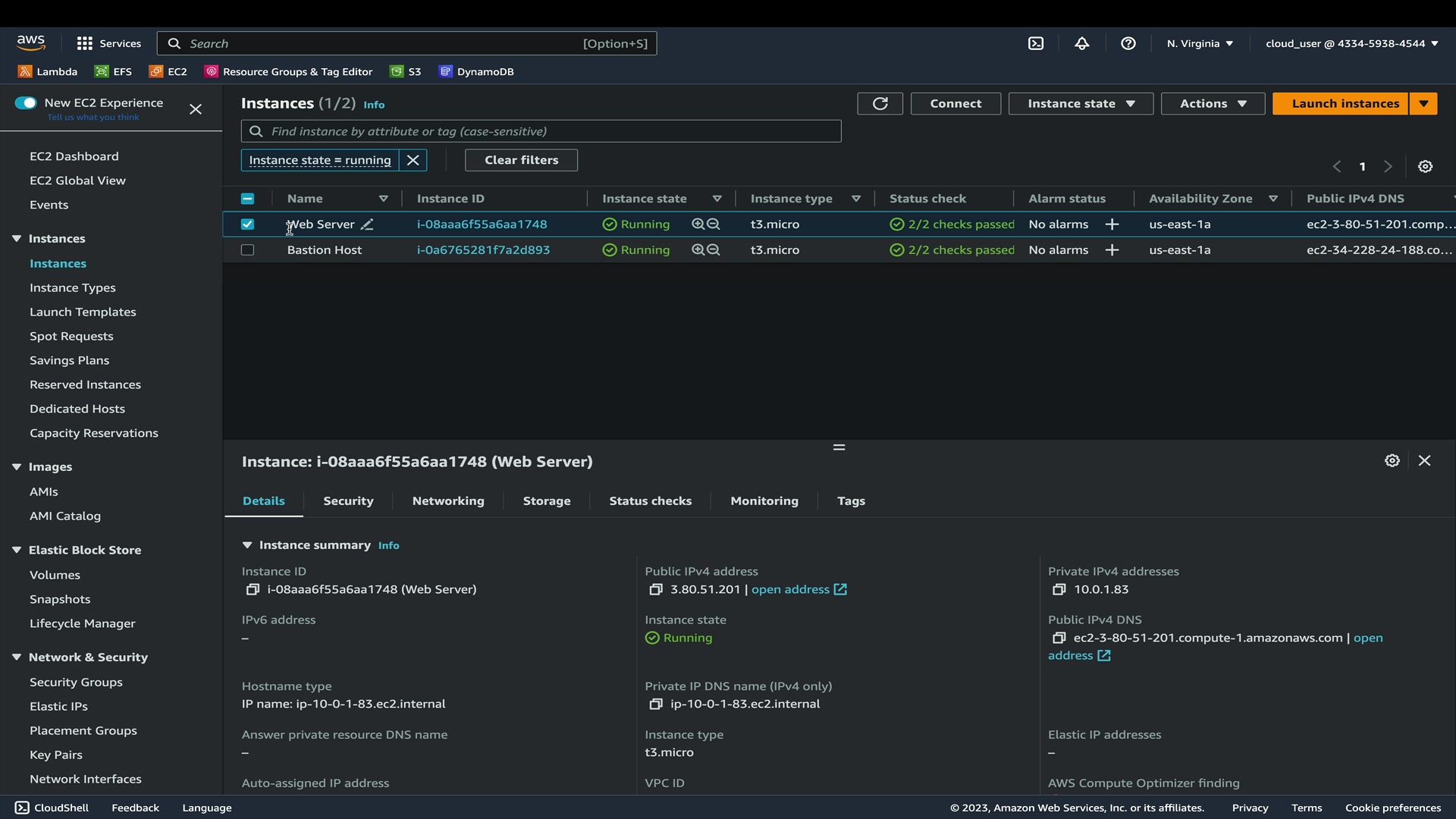
Task: Edit the Web Server name pencil icon
Action: [x=367, y=224]
